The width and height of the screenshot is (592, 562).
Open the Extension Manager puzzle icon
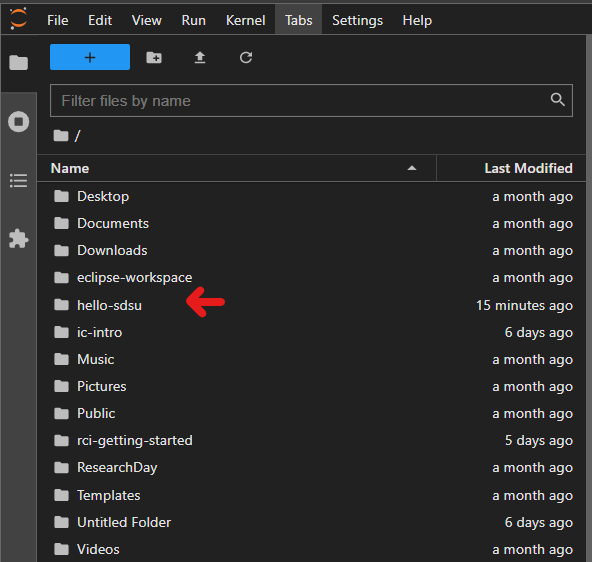point(18,239)
